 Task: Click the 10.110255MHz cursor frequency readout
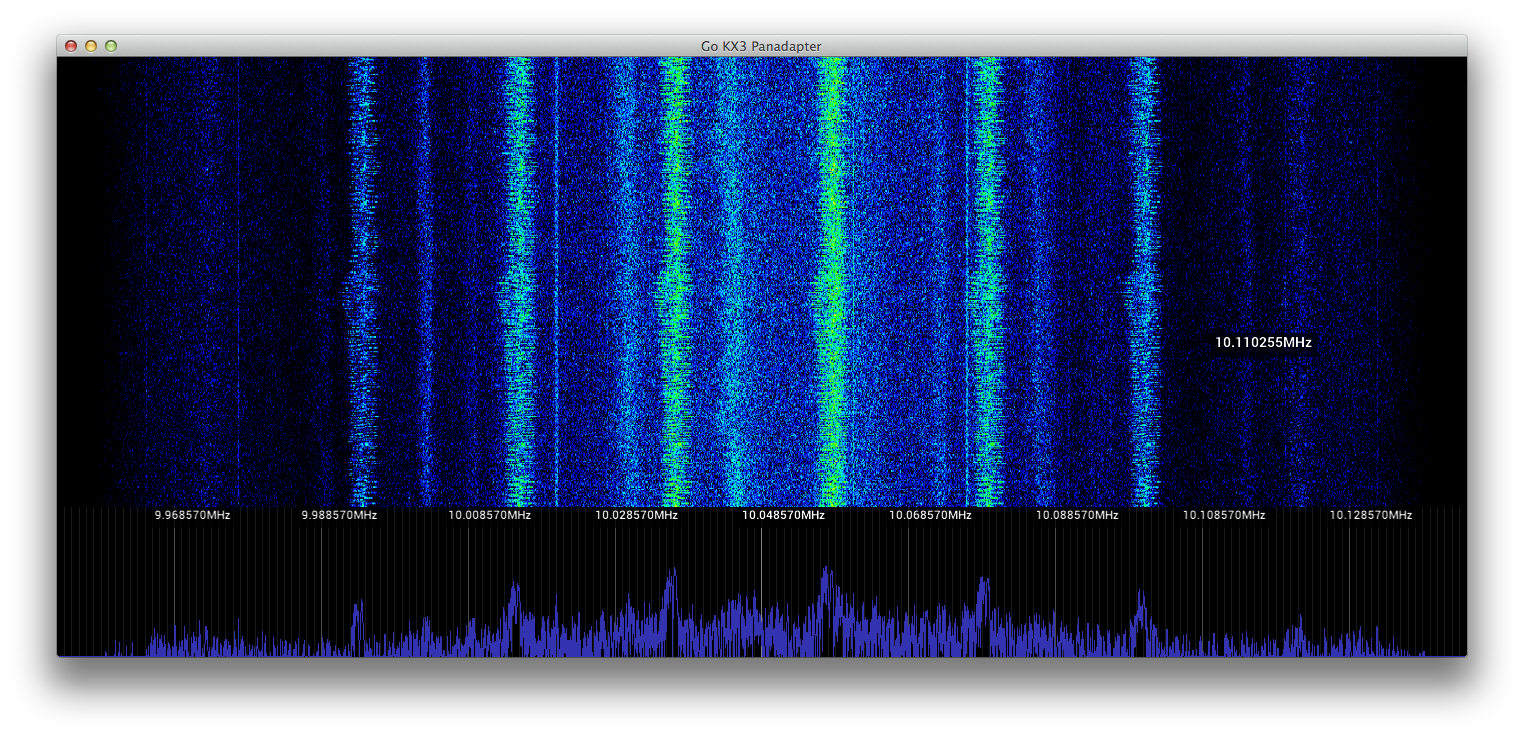tap(1263, 342)
